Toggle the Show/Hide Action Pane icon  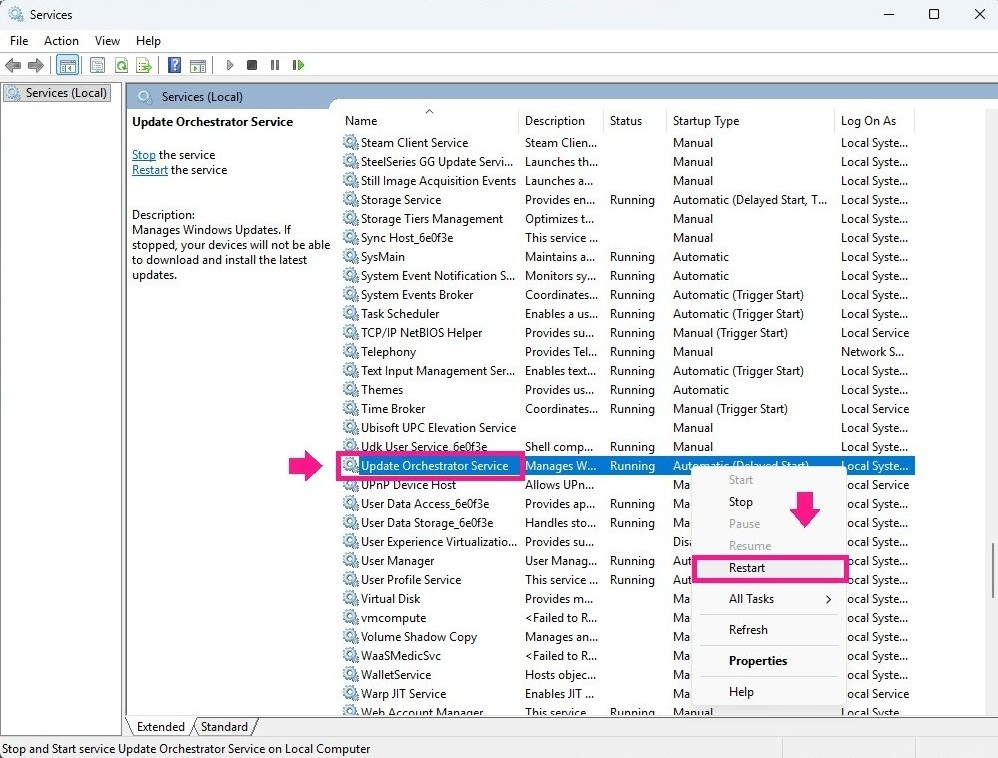[x=198, y=65]
